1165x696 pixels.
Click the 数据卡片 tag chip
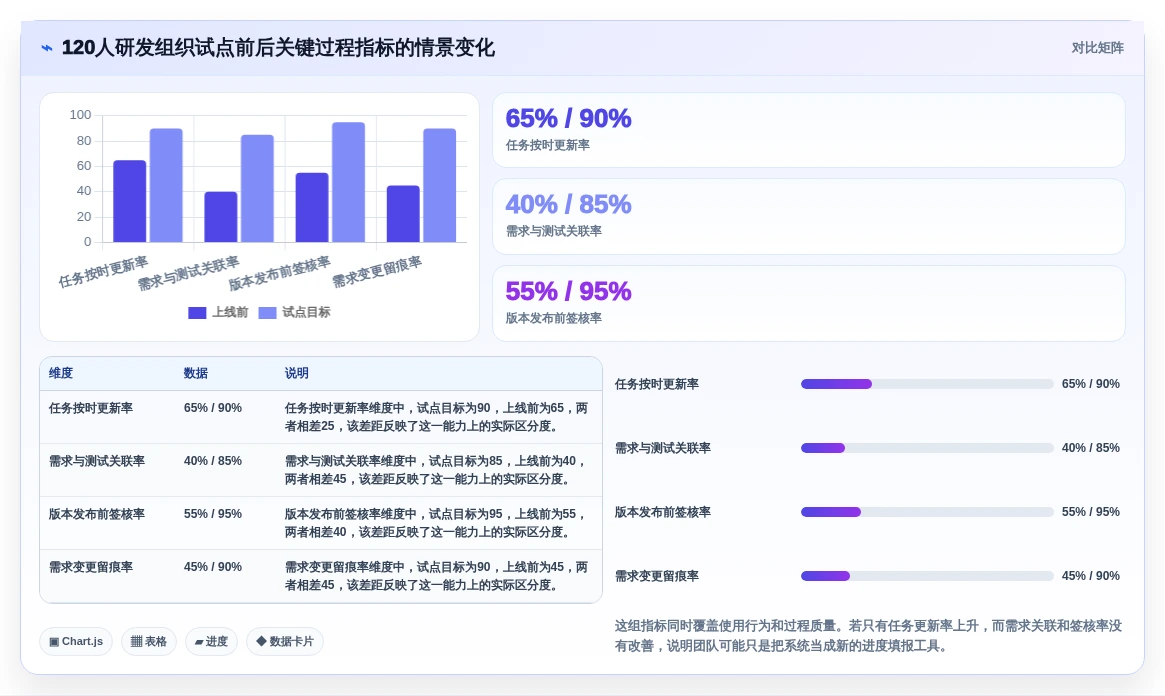click(x=285, y=641)
